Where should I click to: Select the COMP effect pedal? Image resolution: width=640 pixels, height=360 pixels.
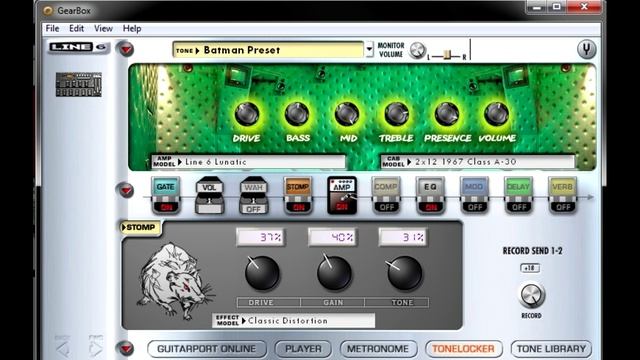coord(386,196)
